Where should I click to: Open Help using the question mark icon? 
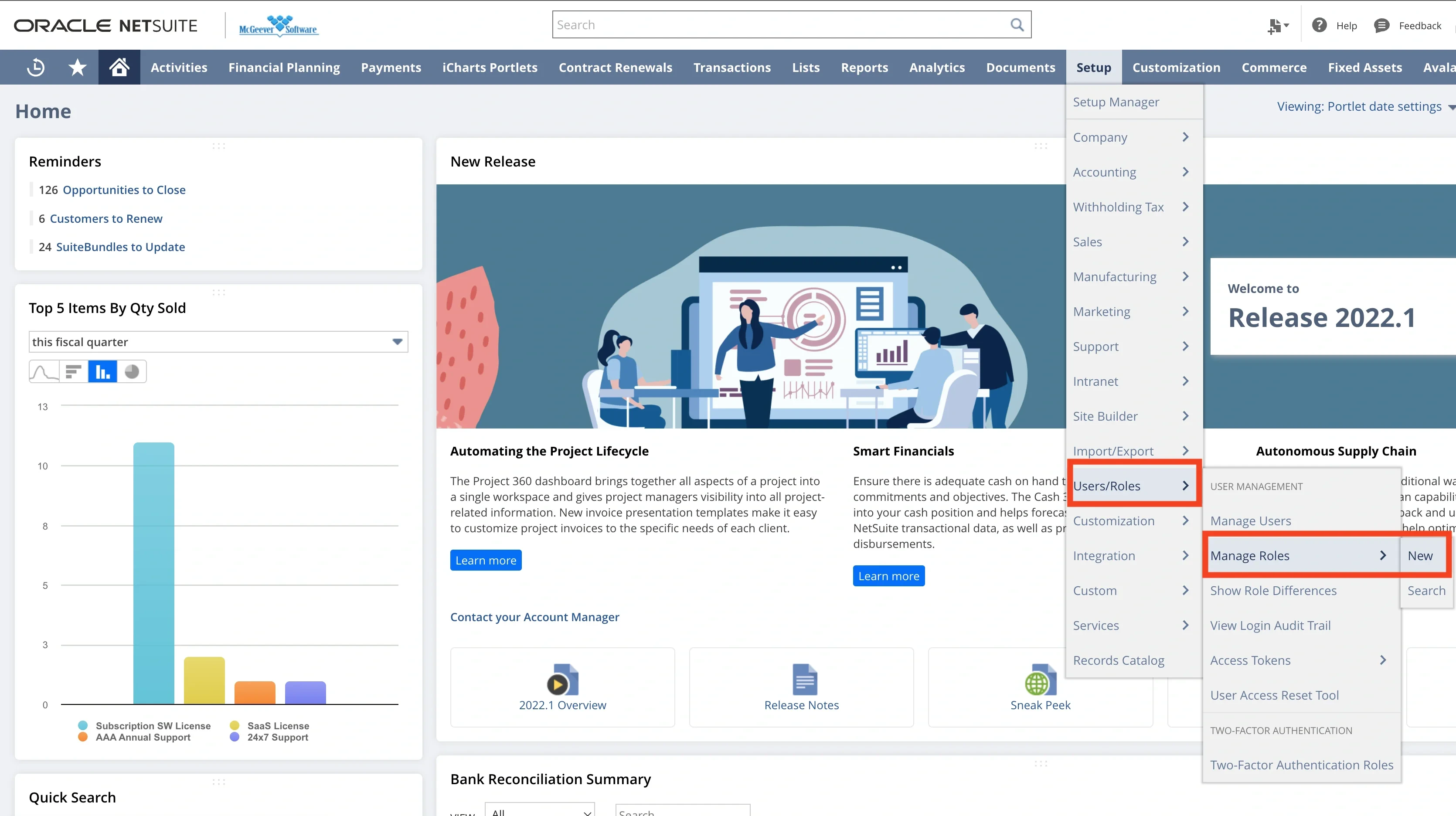click(x=1320, y=25)
